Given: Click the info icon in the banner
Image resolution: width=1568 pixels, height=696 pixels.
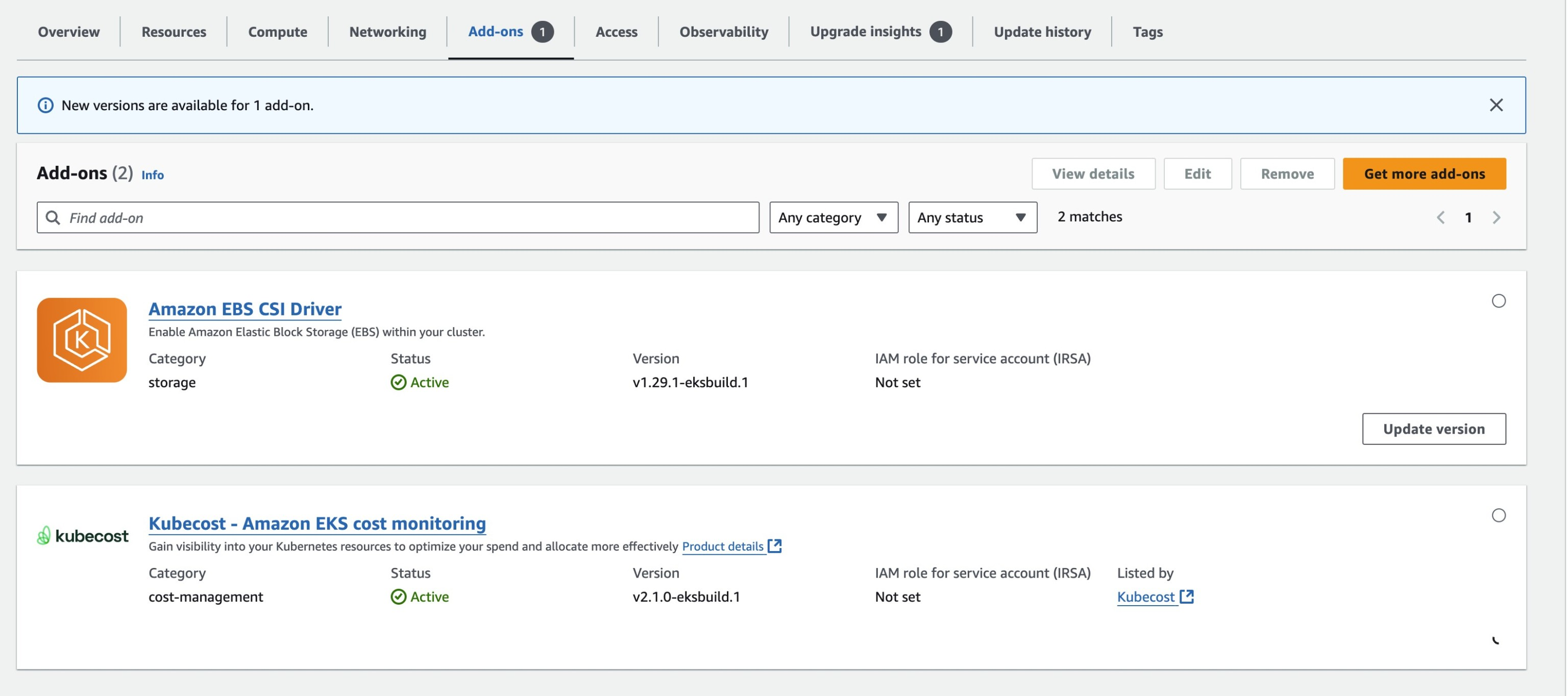Looking at the screenshot, I should (45, 105).
